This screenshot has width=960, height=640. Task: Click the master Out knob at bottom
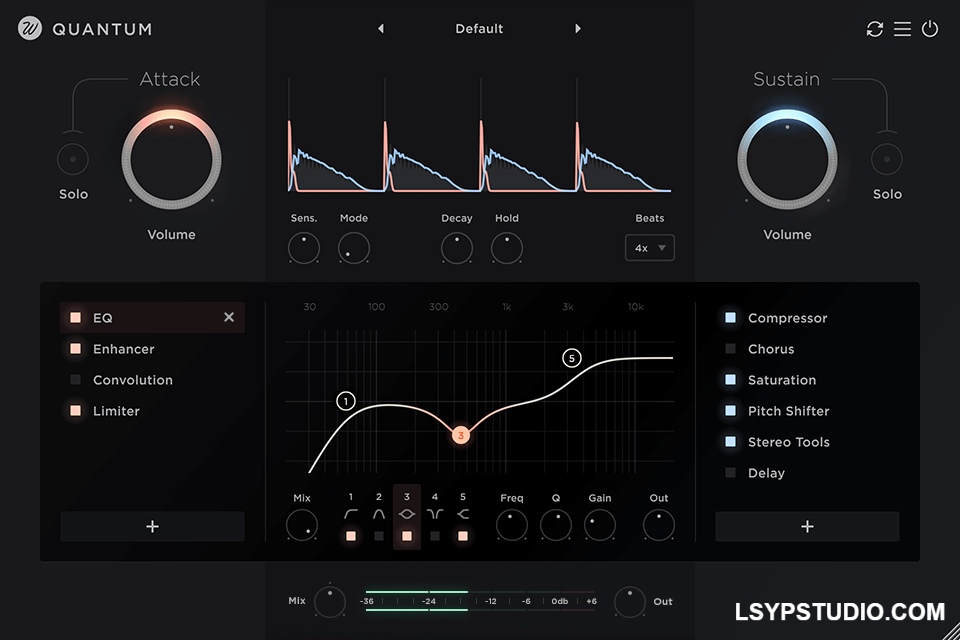coord(629,601)
